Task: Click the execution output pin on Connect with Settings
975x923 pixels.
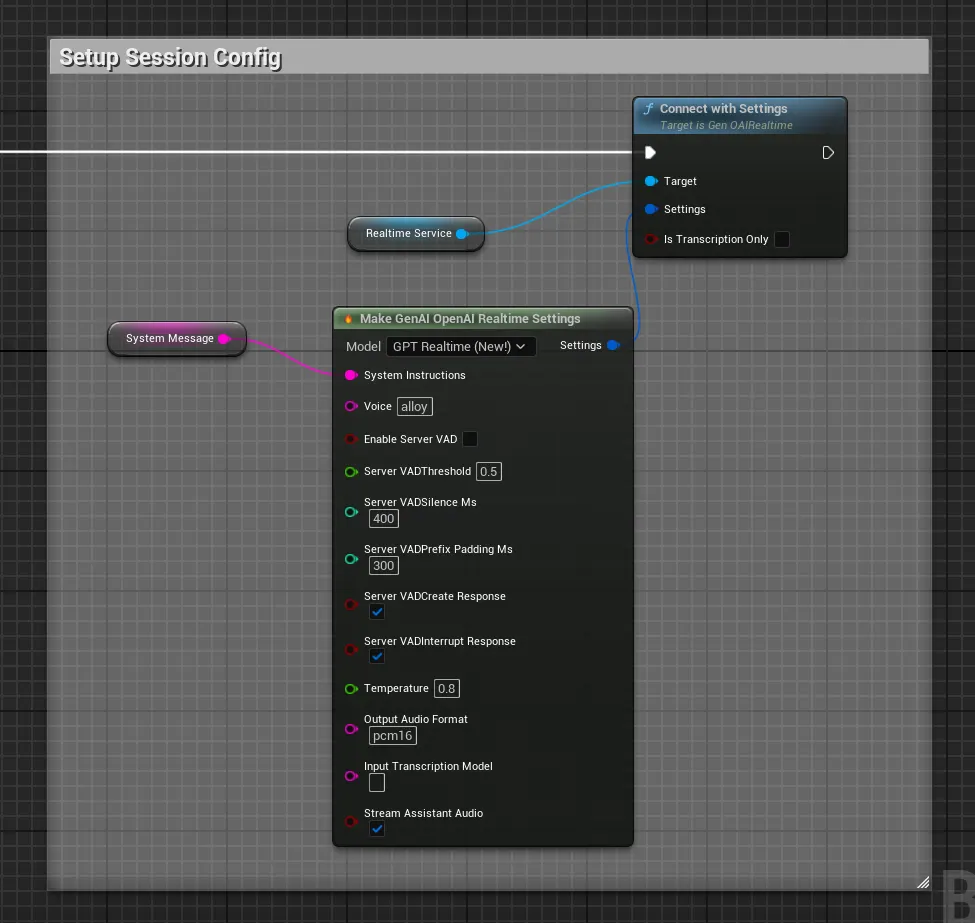Action: pyautogui.click(x=827, y=152)
